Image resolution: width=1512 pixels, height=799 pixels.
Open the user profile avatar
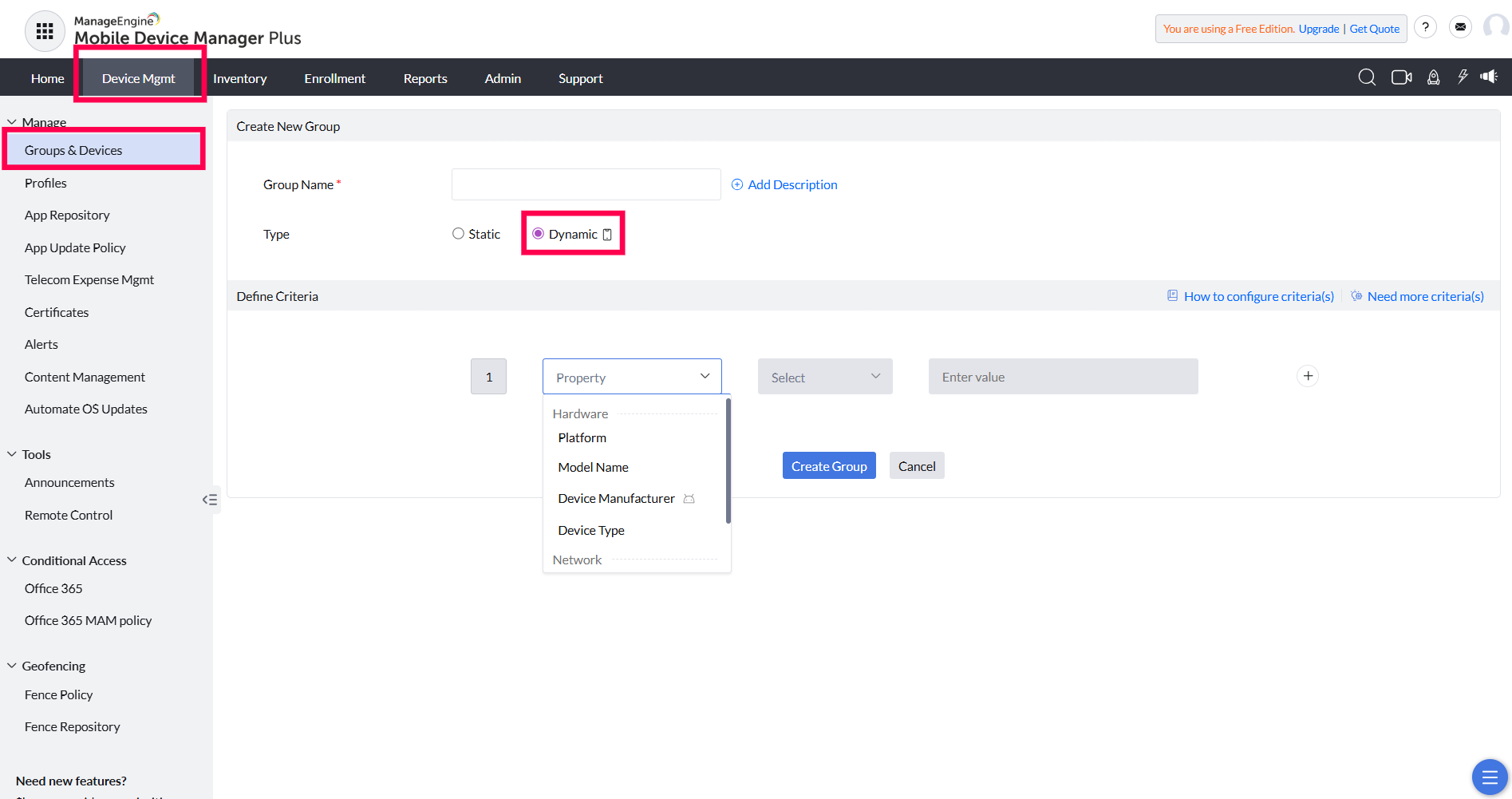point(1495,27)
